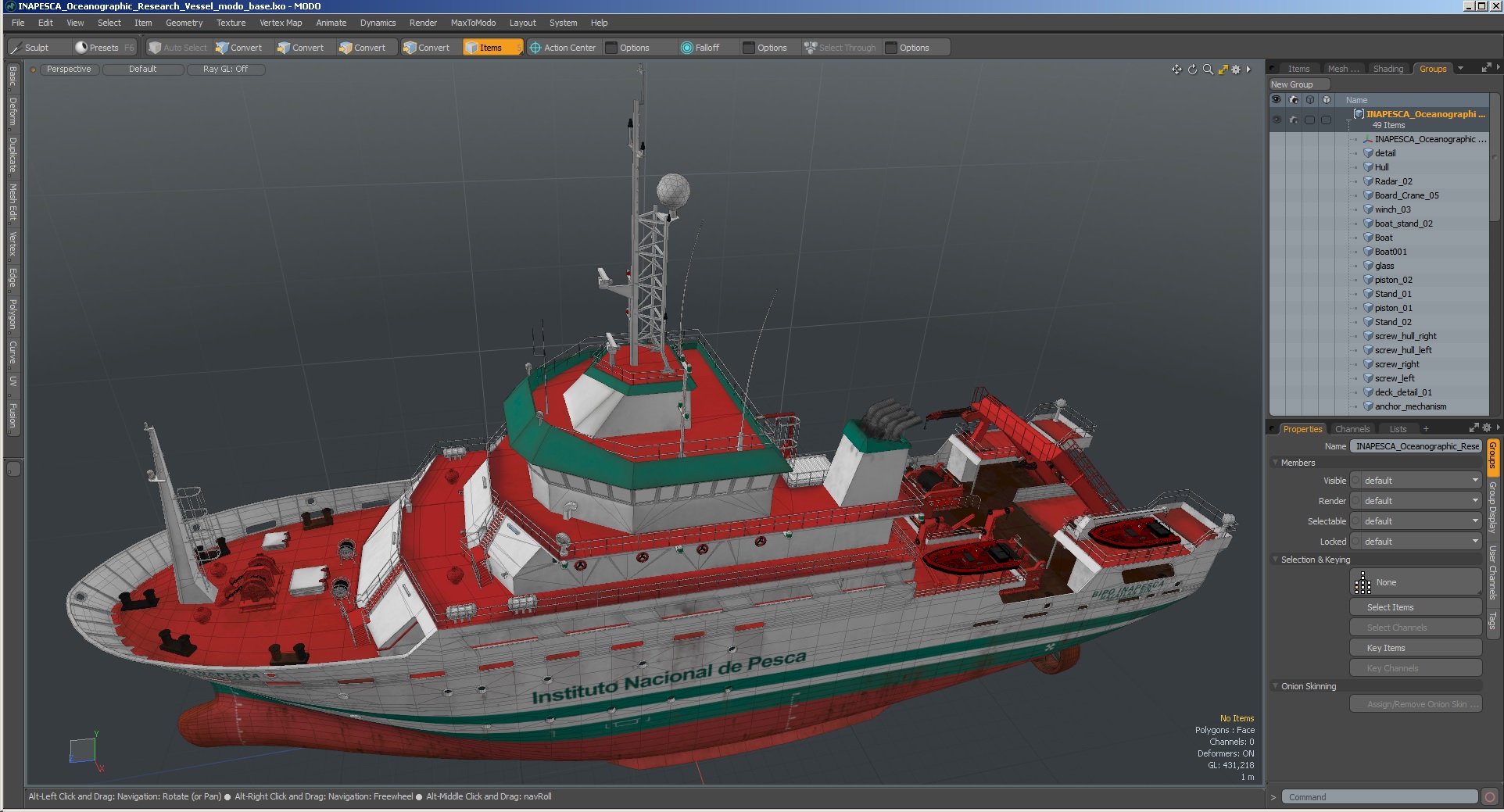Switch to the Shading tab
The width and height of the screenshot is (1504, 812).
[x=1388, y=69]
